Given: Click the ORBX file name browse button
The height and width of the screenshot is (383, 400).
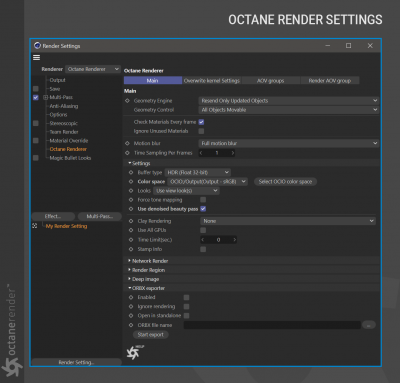Looking at the screenshot, I should tap(369, 325).
